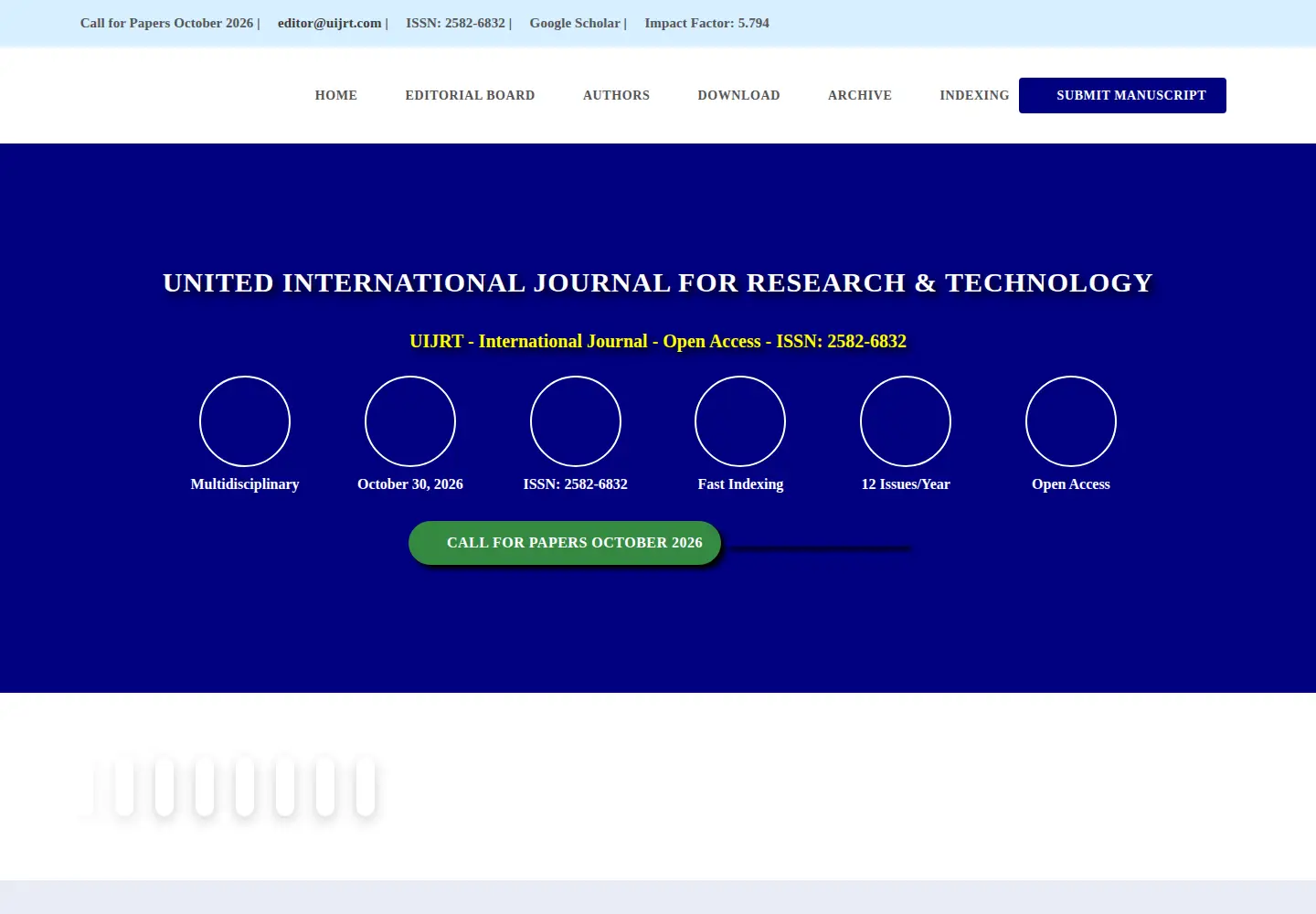Click the Open Access label

[1071, 484]
